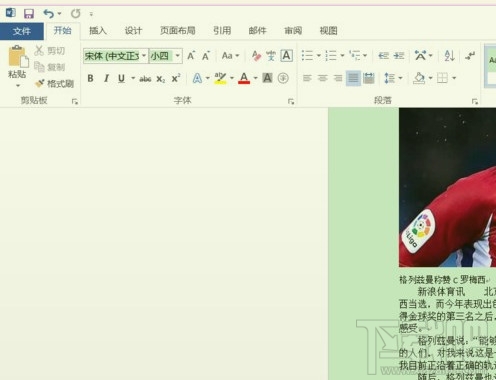The width and height of the screenshot is (496, 380).
Task: Click the Justify alignment icon
Action: point(353,78)
